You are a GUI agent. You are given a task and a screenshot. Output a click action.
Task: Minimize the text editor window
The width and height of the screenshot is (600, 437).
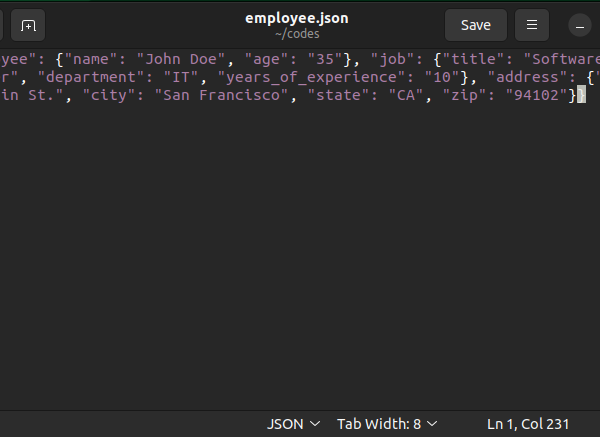[580, 25]
